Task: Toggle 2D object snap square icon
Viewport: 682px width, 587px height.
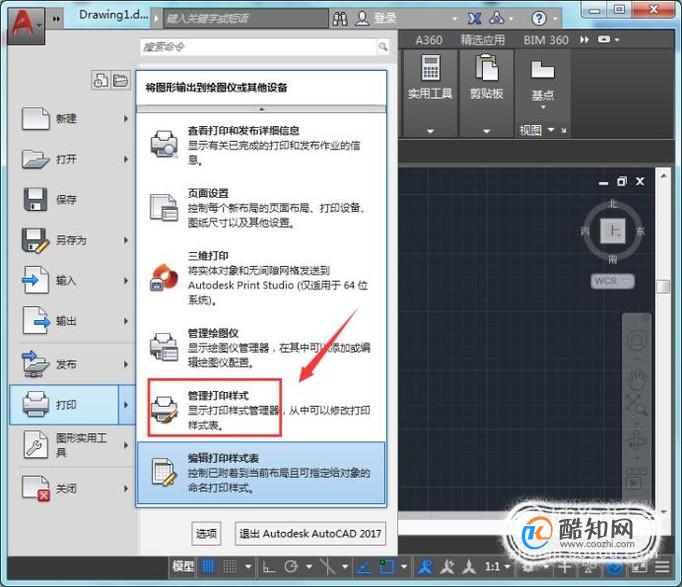Action: (386, 567)
